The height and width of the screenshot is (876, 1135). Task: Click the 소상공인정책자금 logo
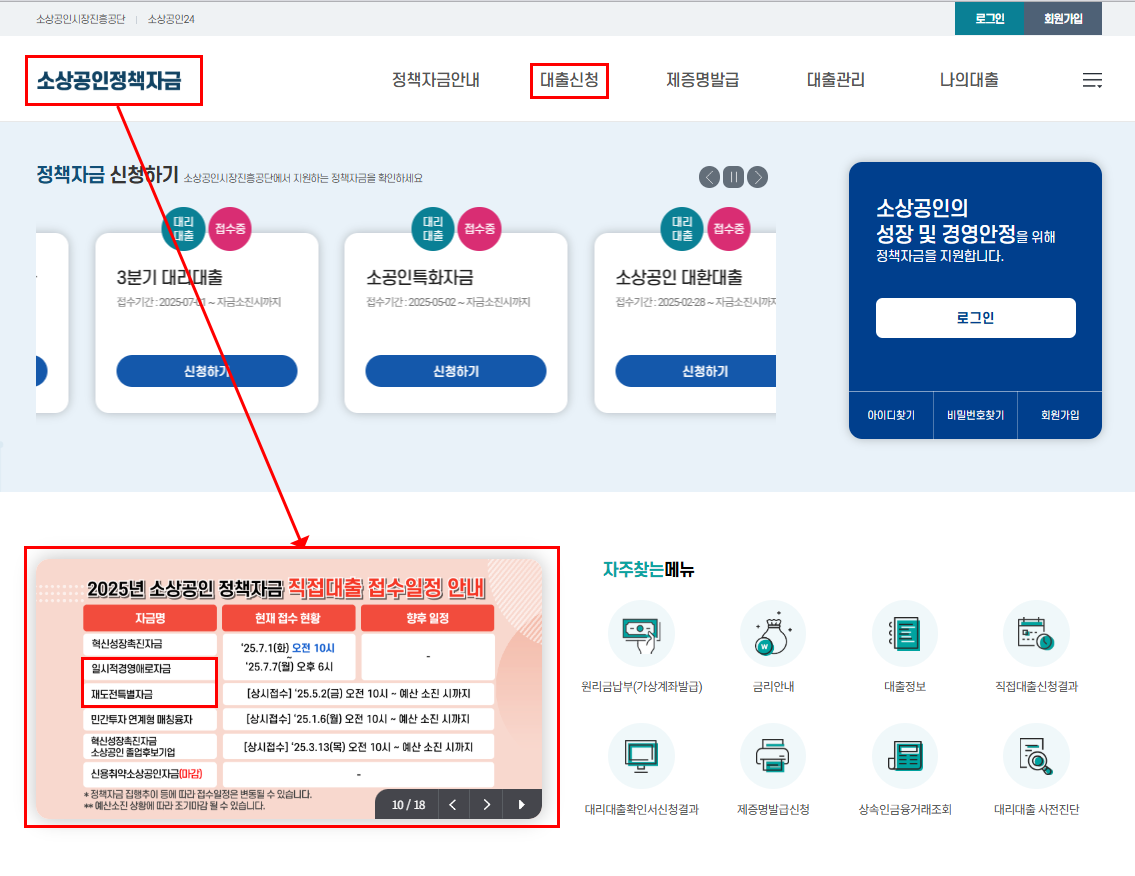(x=109, y=80)
